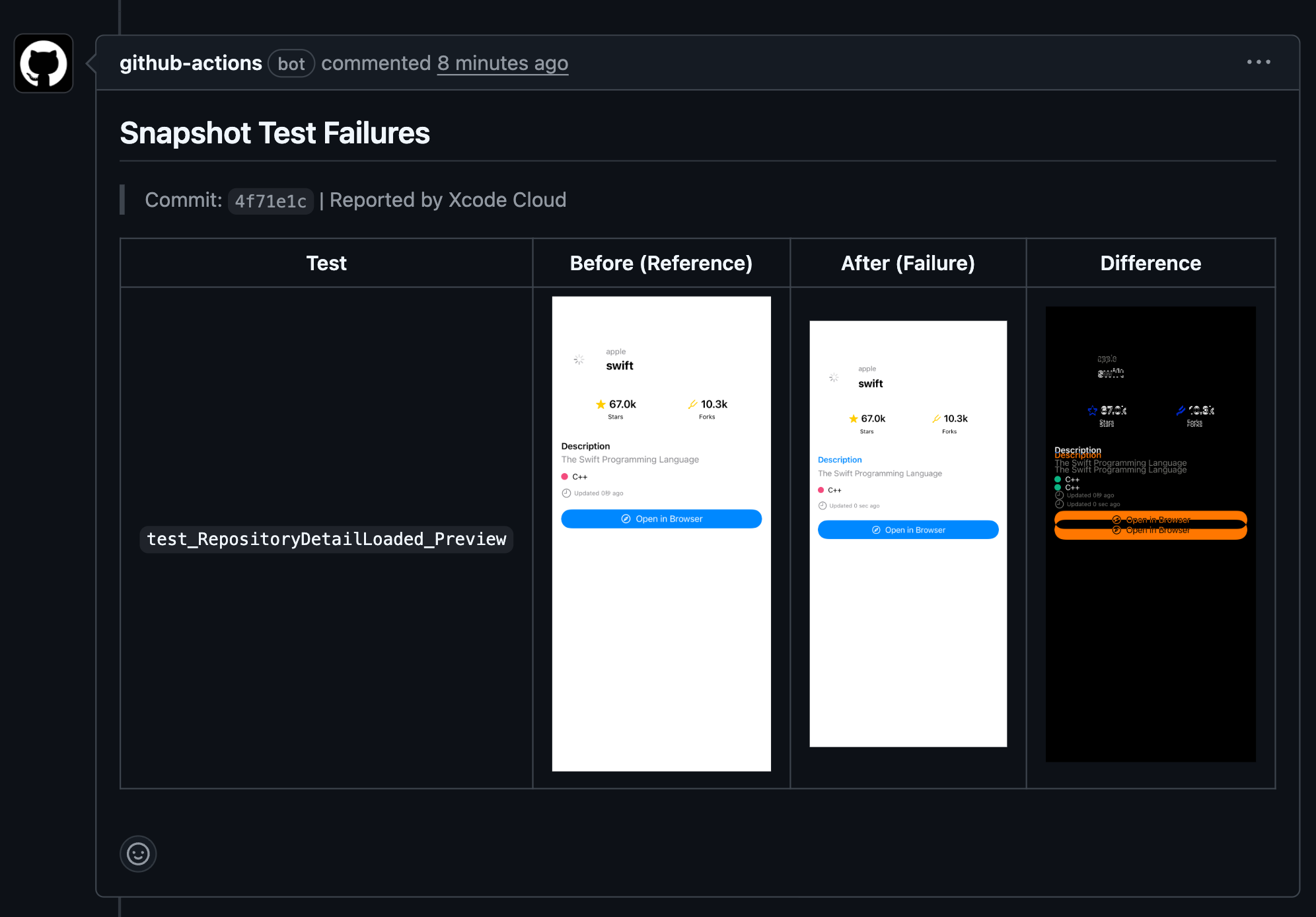Click the 'Test' column header
1316x917 pixels.
pos(326,263)
